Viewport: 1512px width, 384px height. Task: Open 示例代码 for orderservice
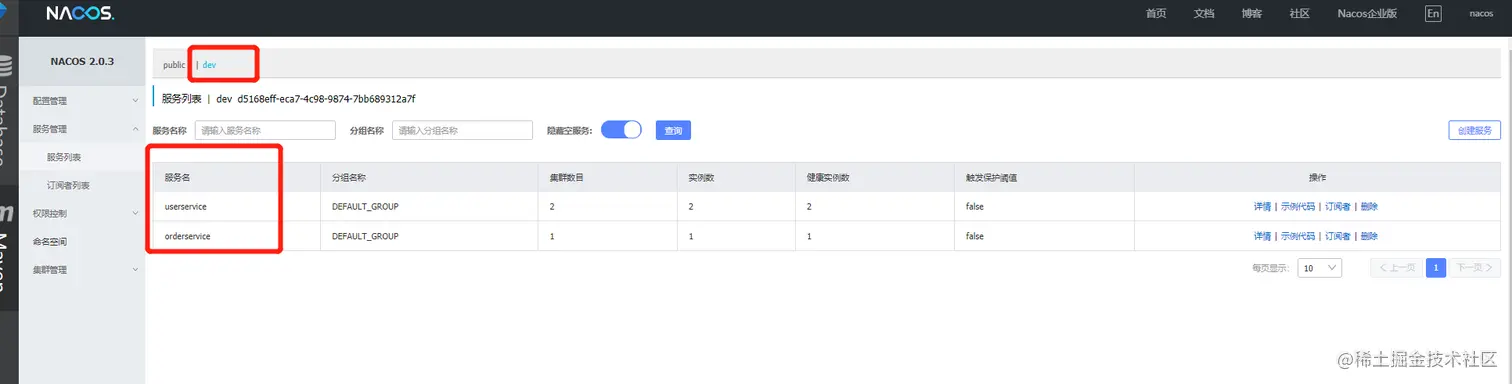point(1298,236)
